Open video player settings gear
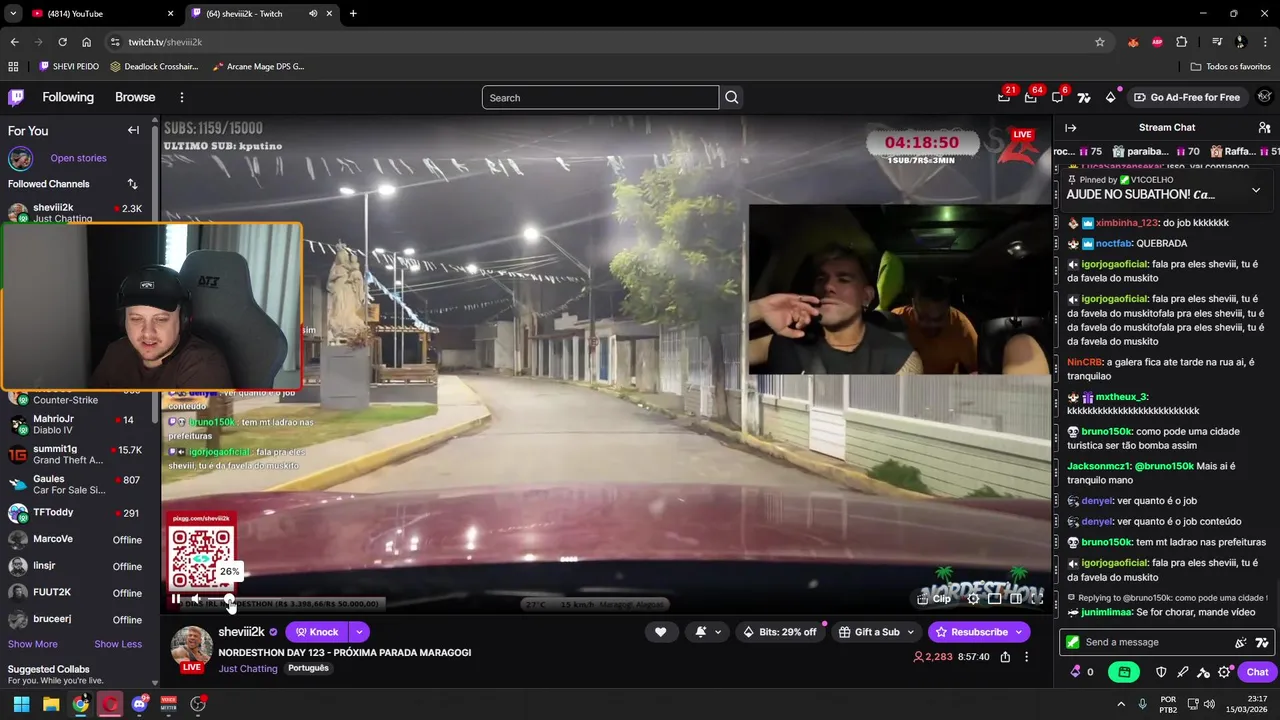Image resolution: width=1280 pixels, height=720 pixels. pos(973,598)
